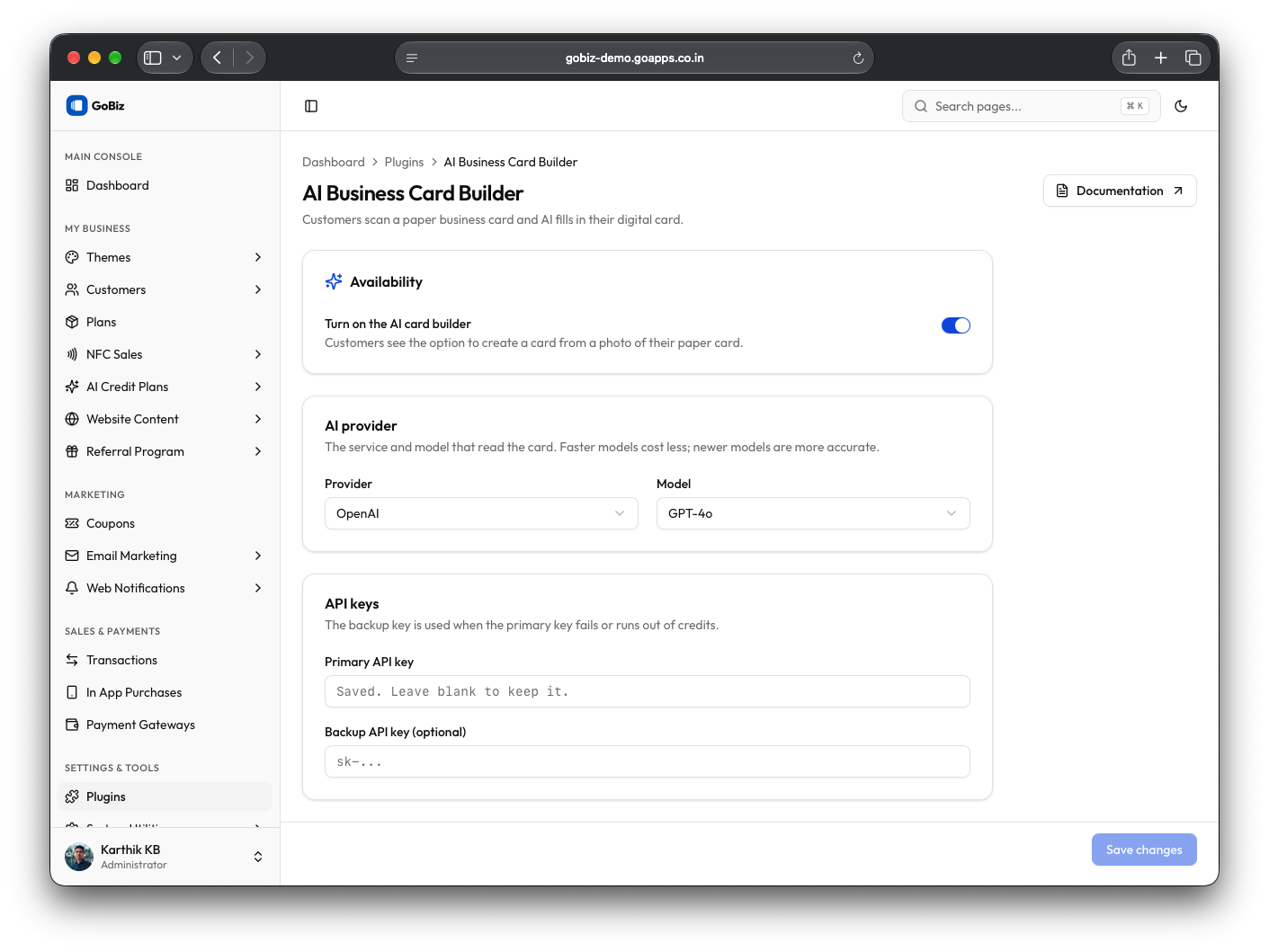This screenshot has height=952, width=1269.
Task: Click the gobiz-demo.goapps.co.in address bar
Action: pyautogui.click(x=634, y=58)
